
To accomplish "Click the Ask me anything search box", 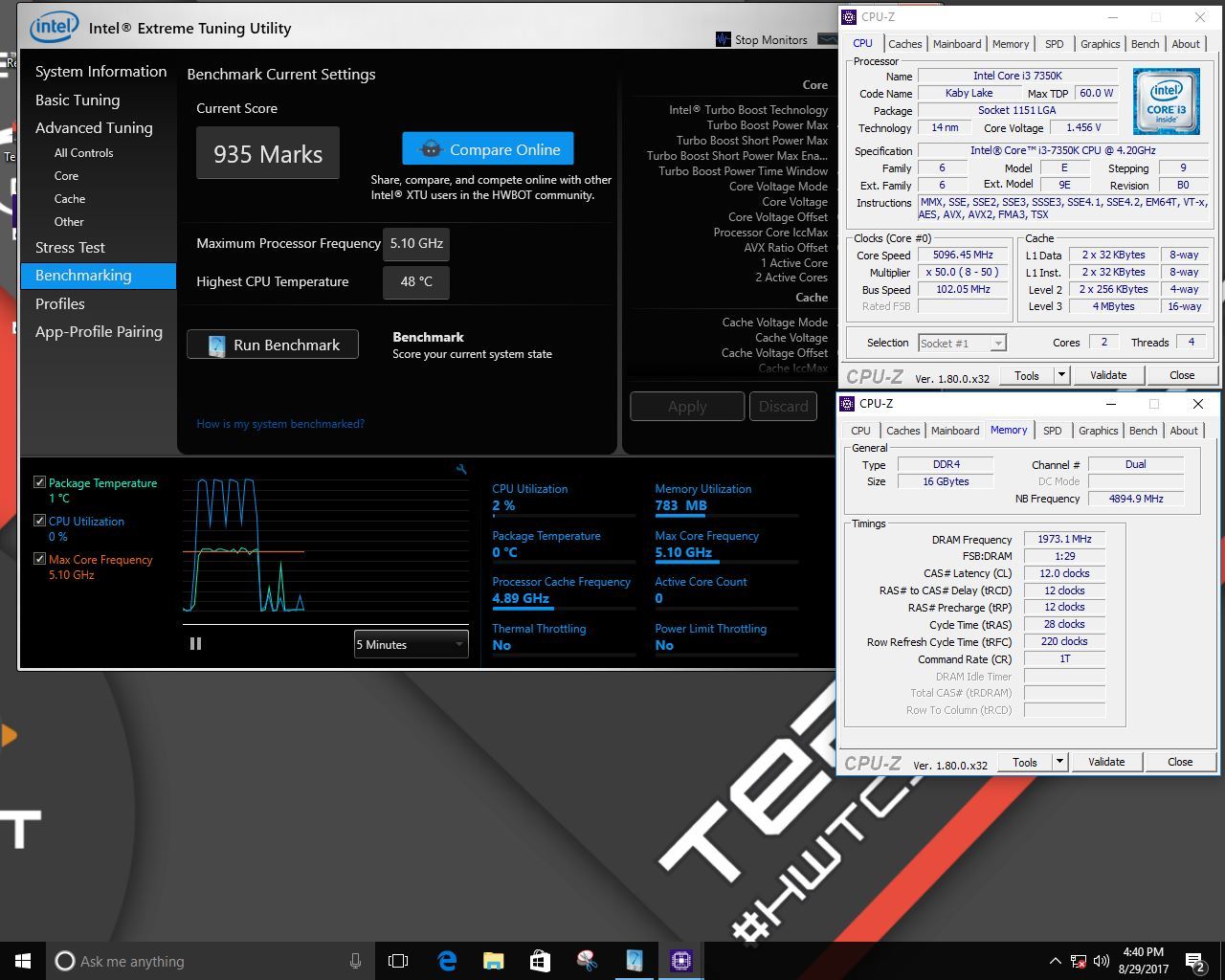I will (x=211, y=961).
